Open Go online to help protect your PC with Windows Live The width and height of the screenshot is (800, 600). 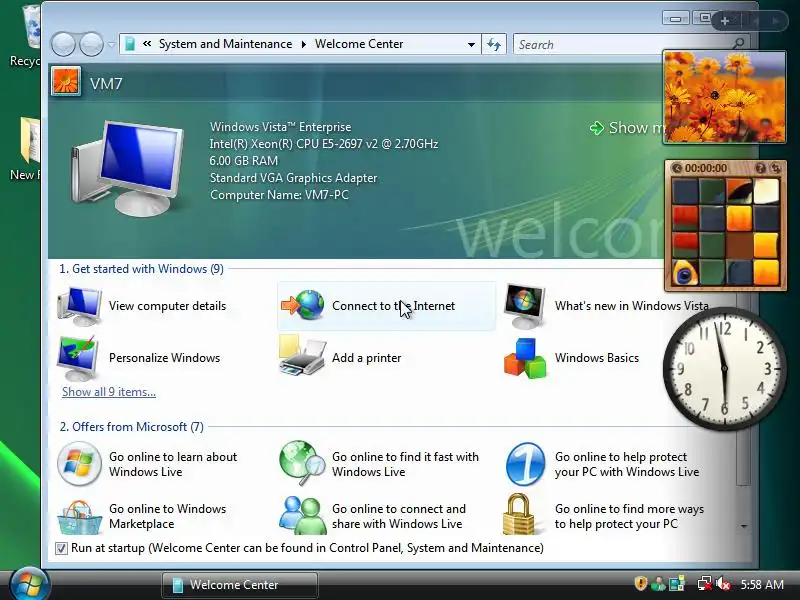point(602,464)
